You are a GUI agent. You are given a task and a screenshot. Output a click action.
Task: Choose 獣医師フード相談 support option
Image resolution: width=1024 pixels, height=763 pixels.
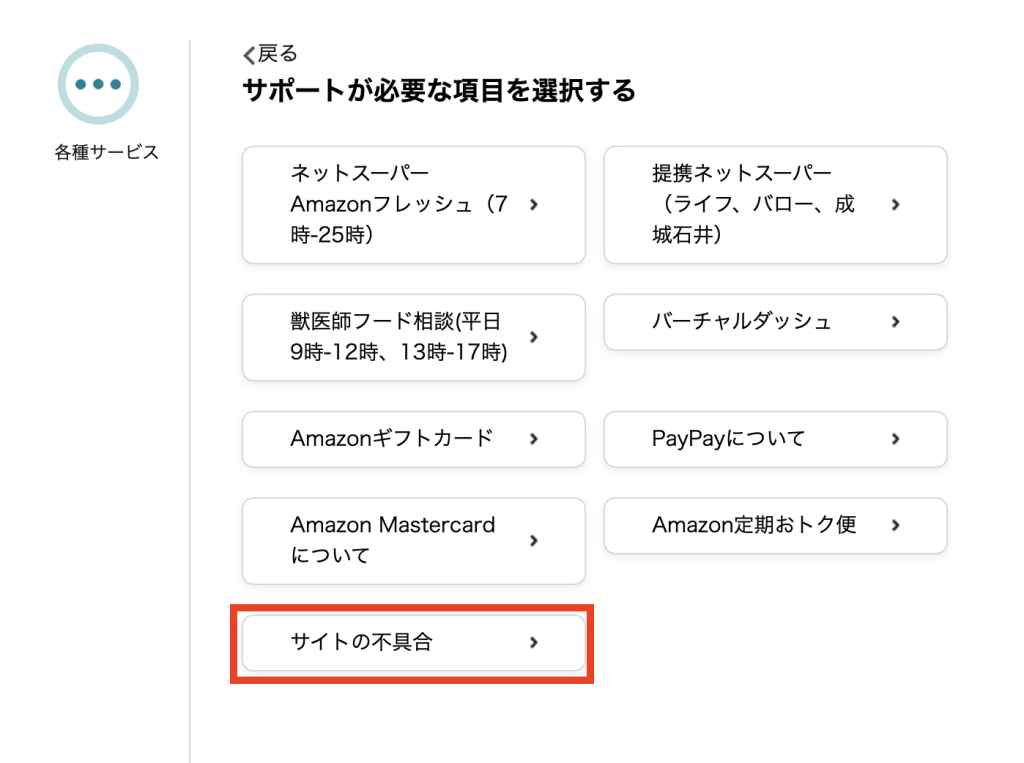pos(413,337)
